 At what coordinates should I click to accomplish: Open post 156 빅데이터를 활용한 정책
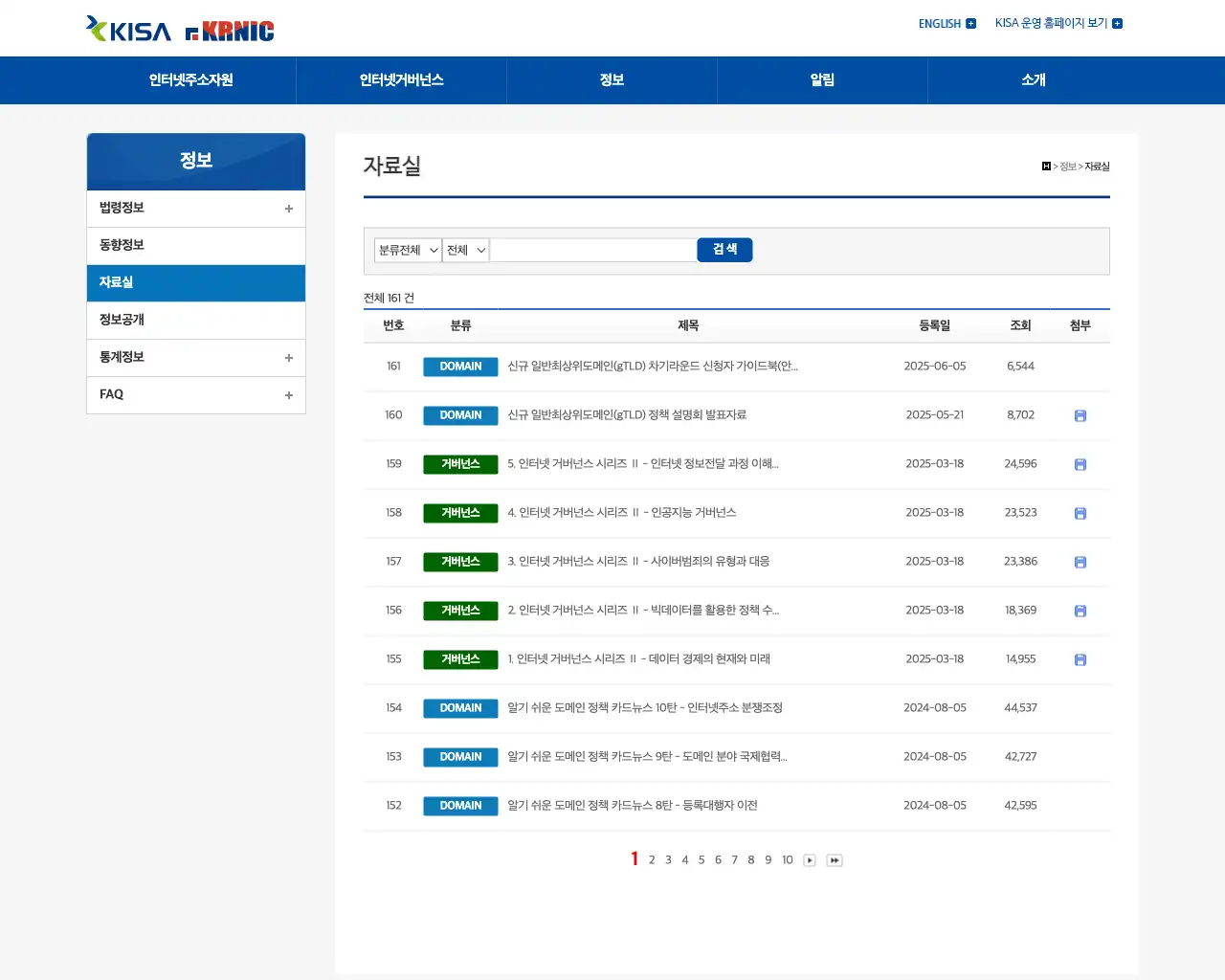[643, 611]
